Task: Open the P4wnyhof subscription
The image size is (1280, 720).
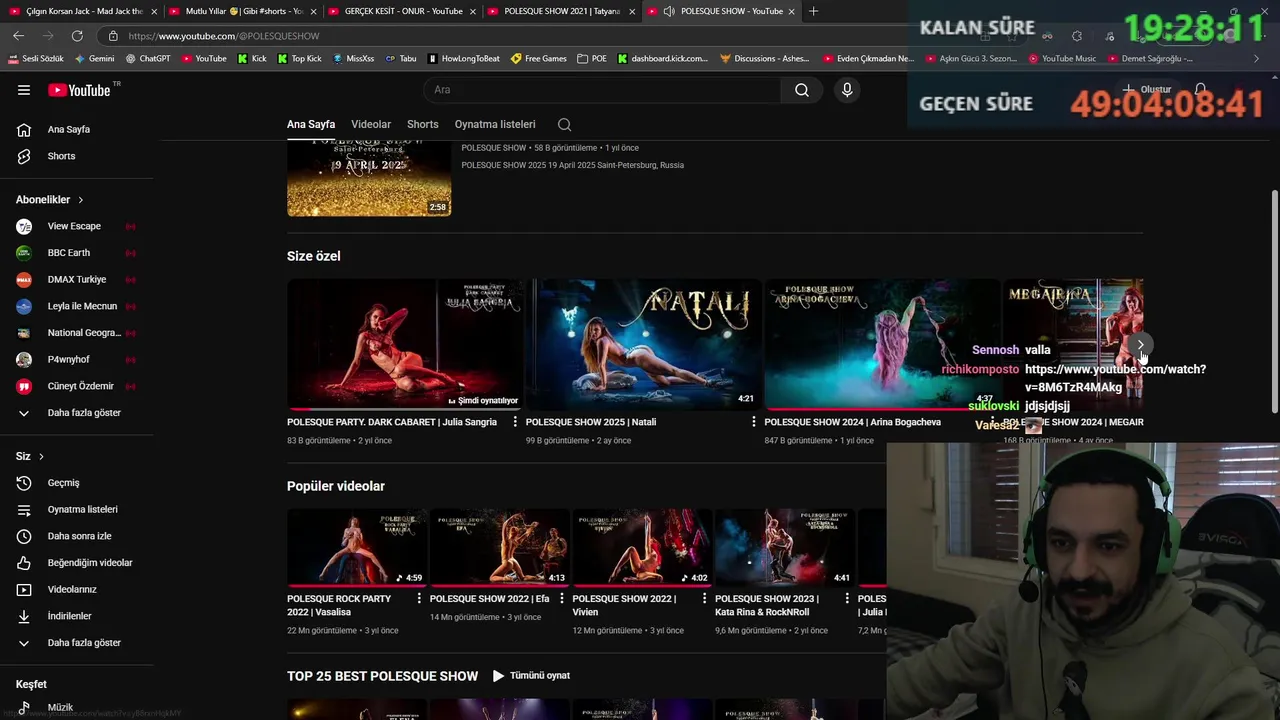Action: pos(76,359)
